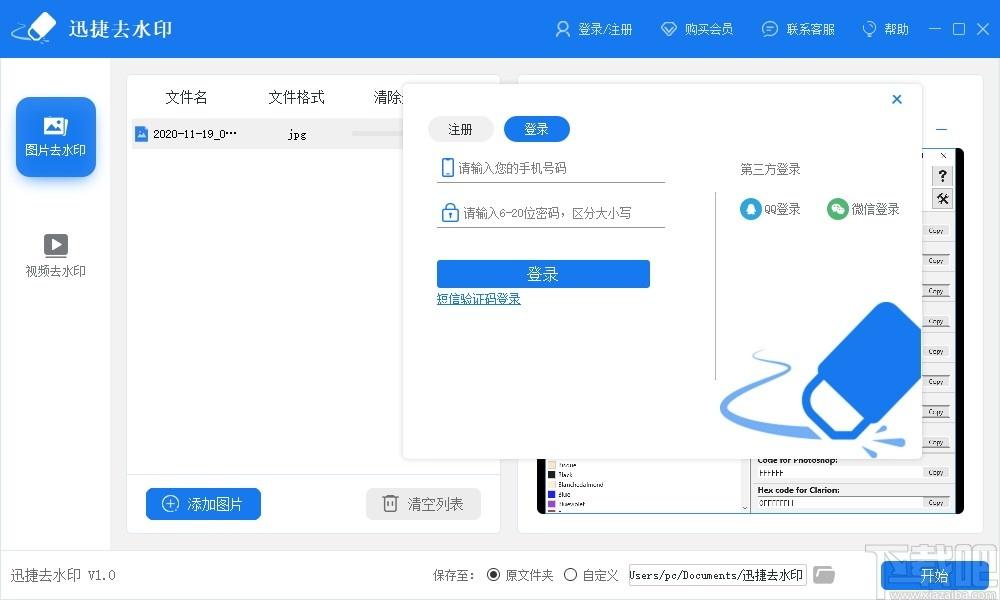Click the save path text field
Screen dimensions: 1000x600
coord(717,575)
